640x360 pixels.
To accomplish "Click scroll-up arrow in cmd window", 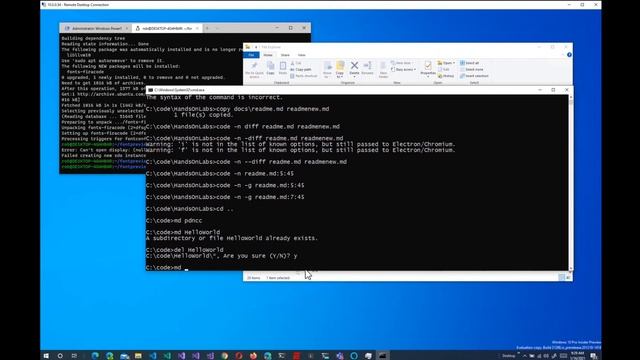I will pos(571,97).
